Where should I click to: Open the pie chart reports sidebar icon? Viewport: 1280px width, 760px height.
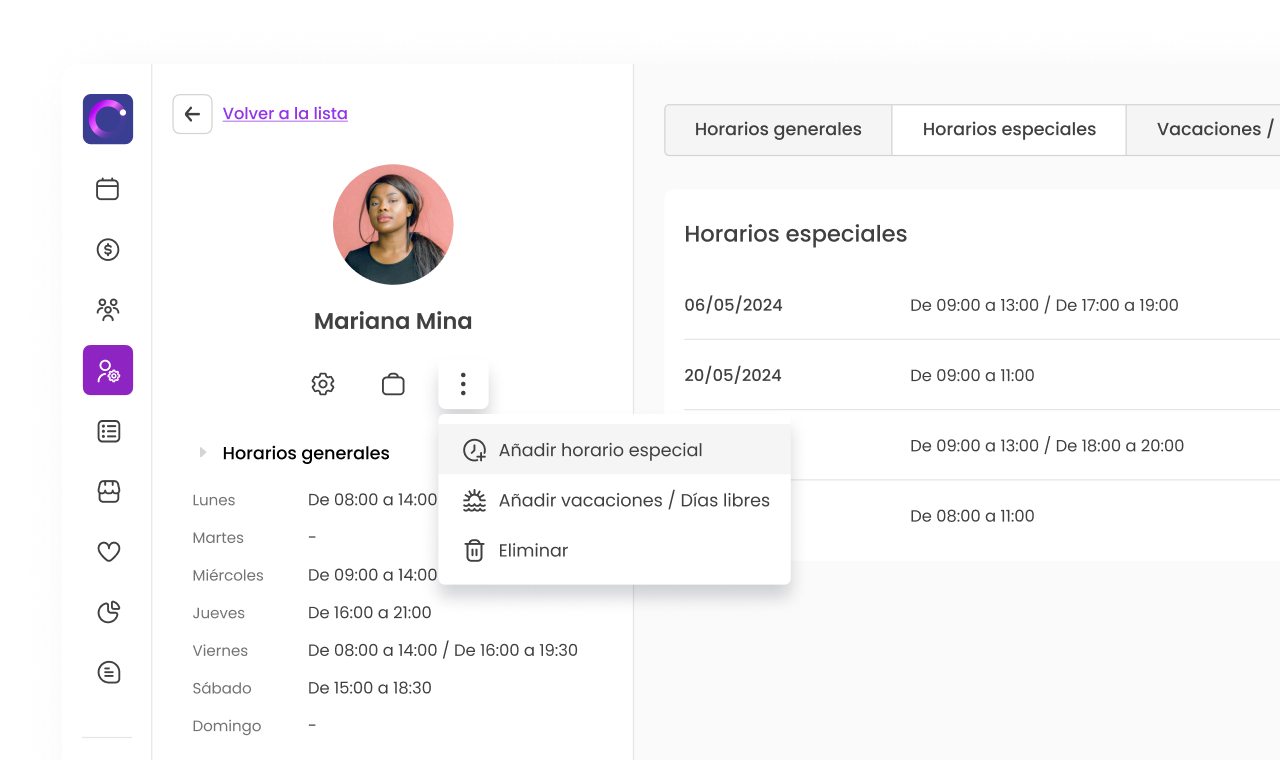(x=108, y=612)
